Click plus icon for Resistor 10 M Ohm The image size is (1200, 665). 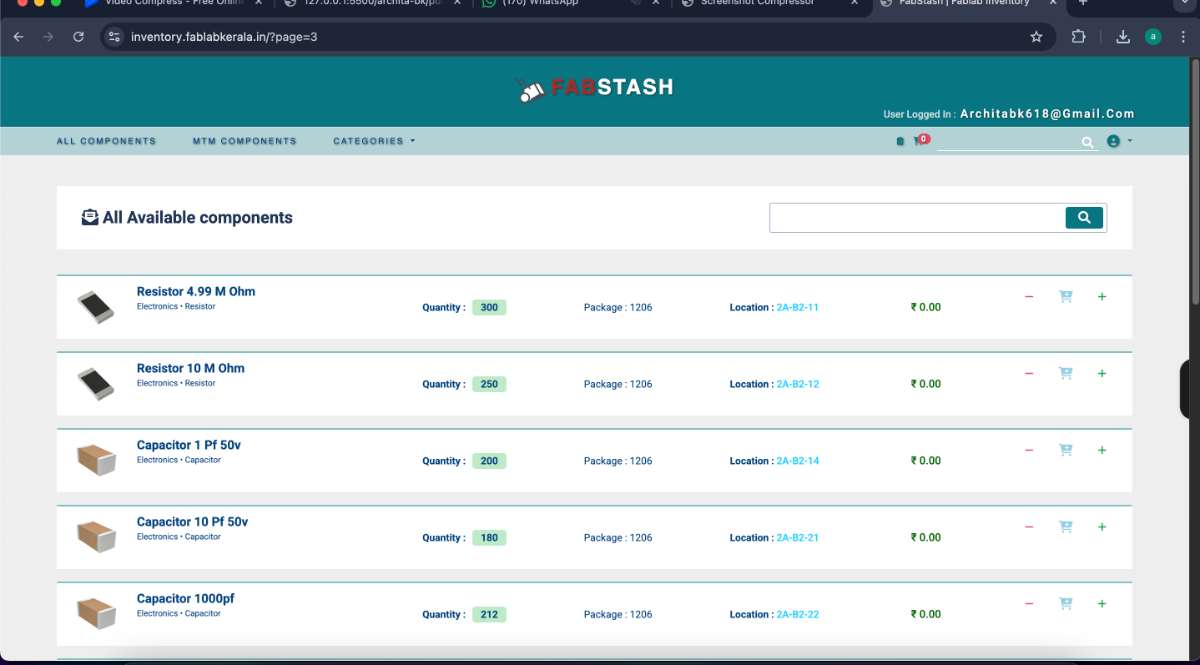tap(1102, 374)
